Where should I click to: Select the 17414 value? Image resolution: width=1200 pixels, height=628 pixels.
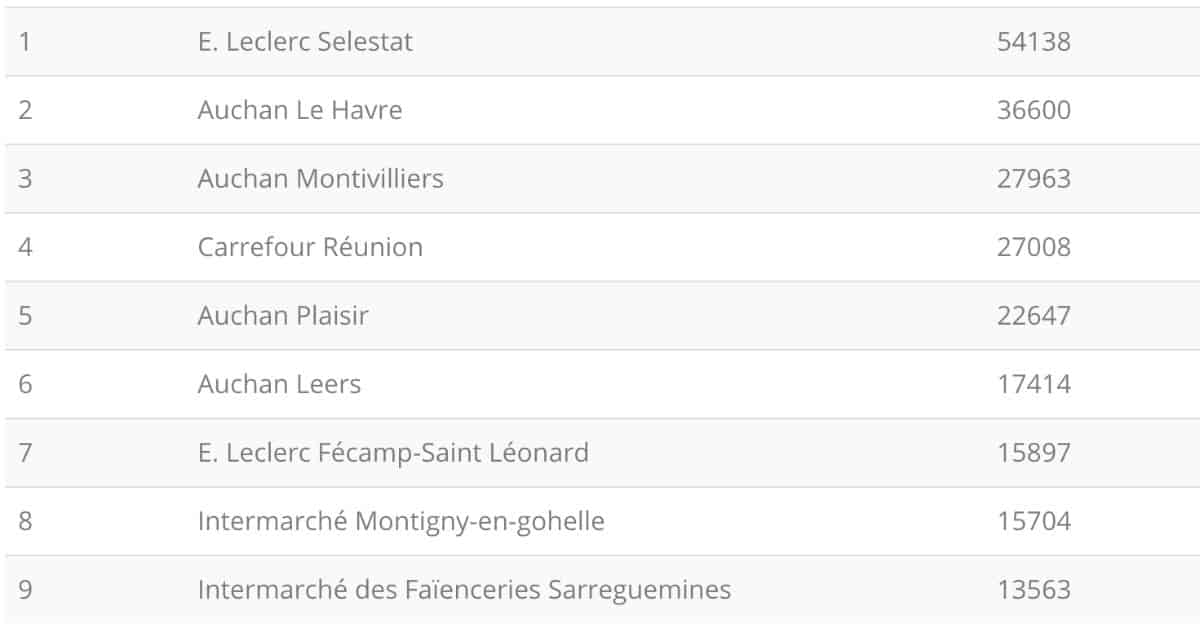pos(1034,384)
